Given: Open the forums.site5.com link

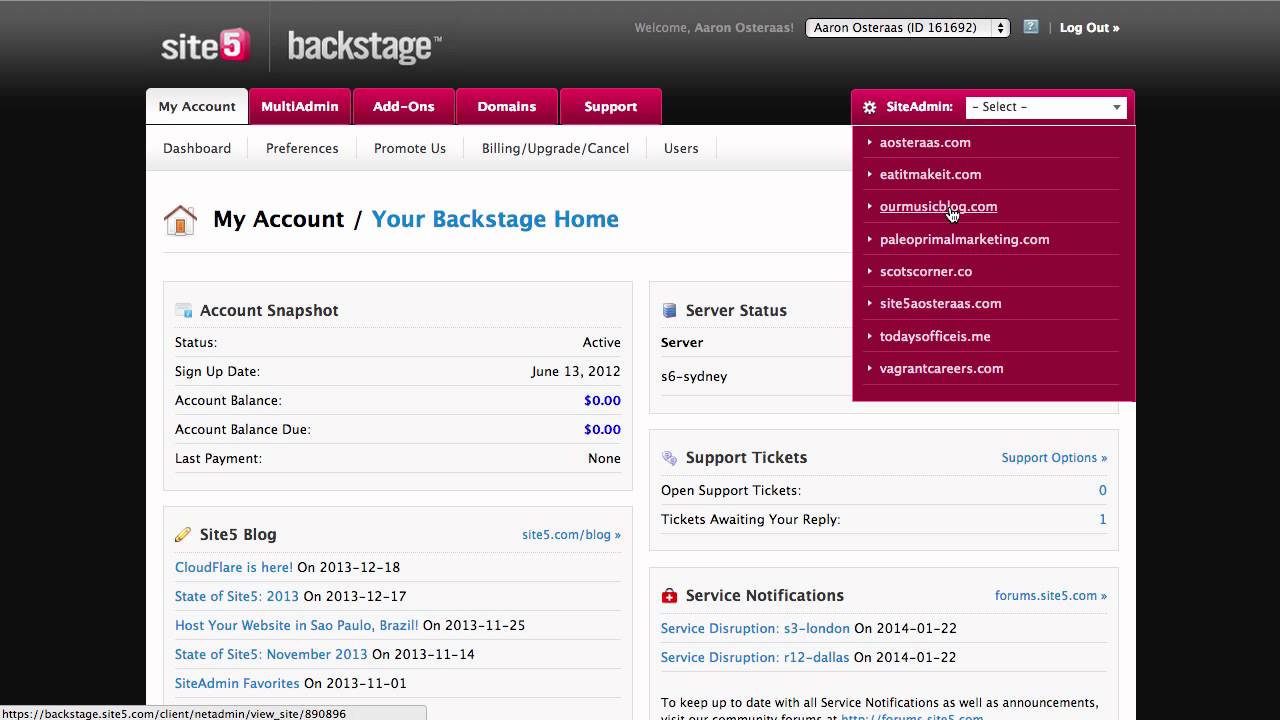Looking at the screenshot, I should click(1051, 596).
